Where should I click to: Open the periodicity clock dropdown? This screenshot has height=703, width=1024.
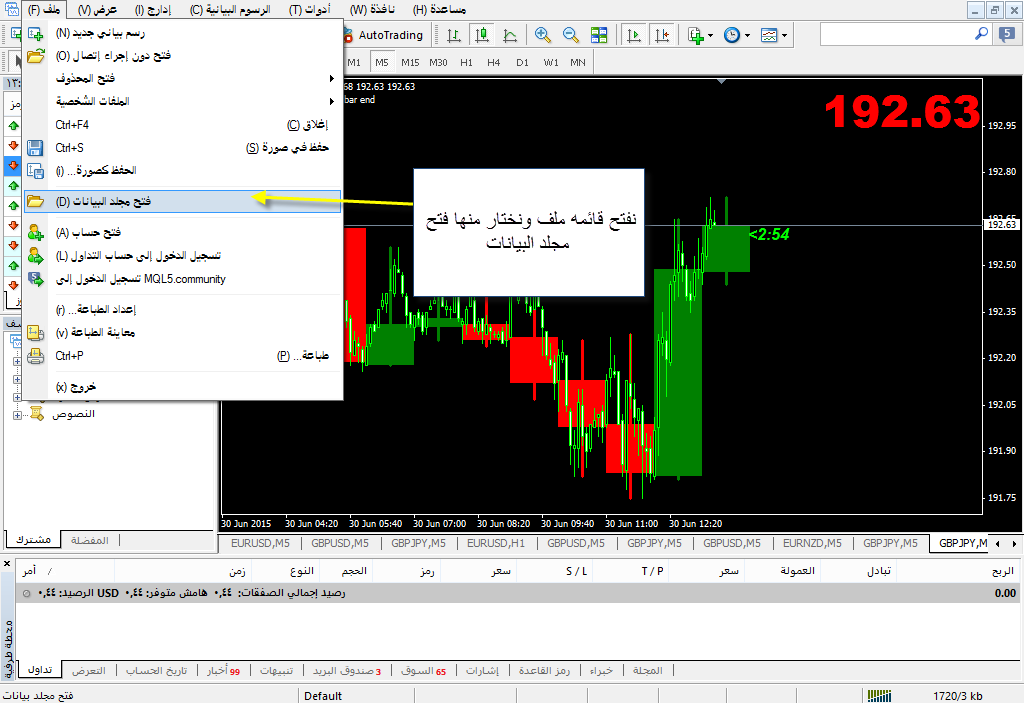point(745,35)
